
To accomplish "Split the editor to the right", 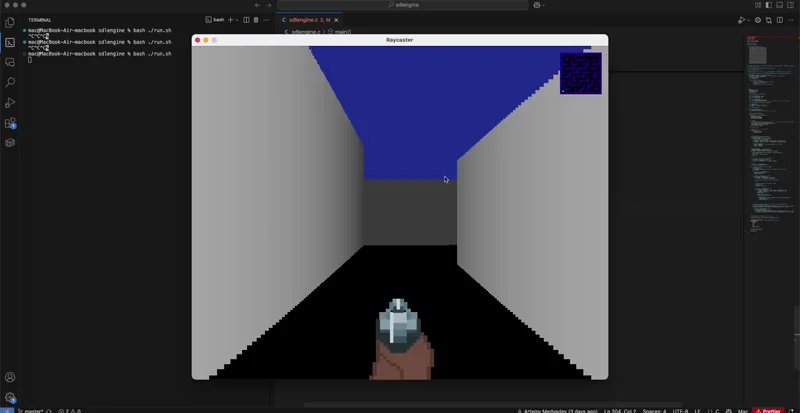I will pos(780,20).
